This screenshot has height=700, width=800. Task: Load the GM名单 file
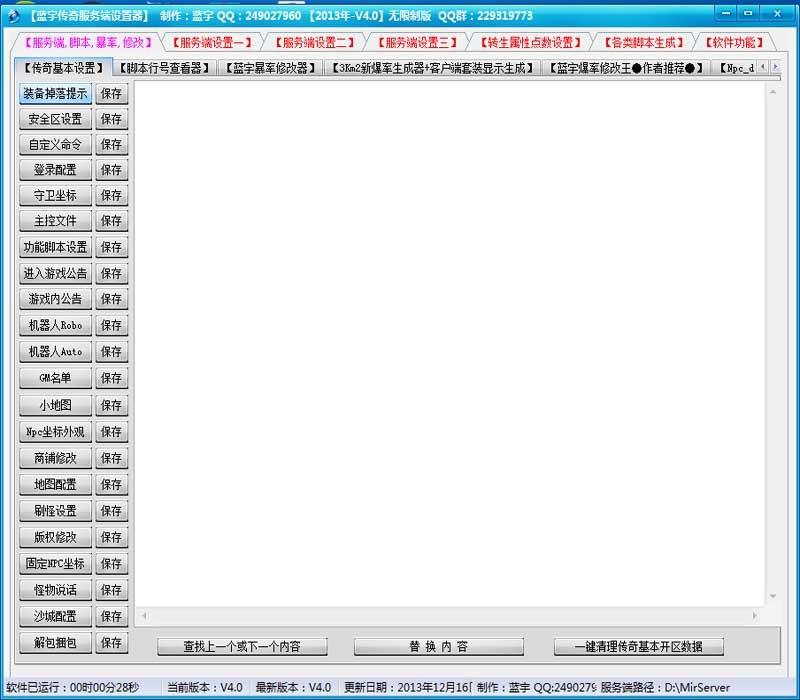point(56,378)
